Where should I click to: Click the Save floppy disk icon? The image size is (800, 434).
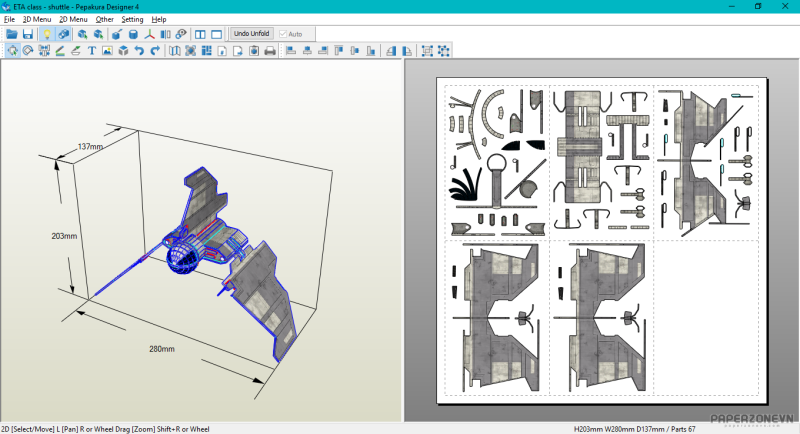point(28,34)
